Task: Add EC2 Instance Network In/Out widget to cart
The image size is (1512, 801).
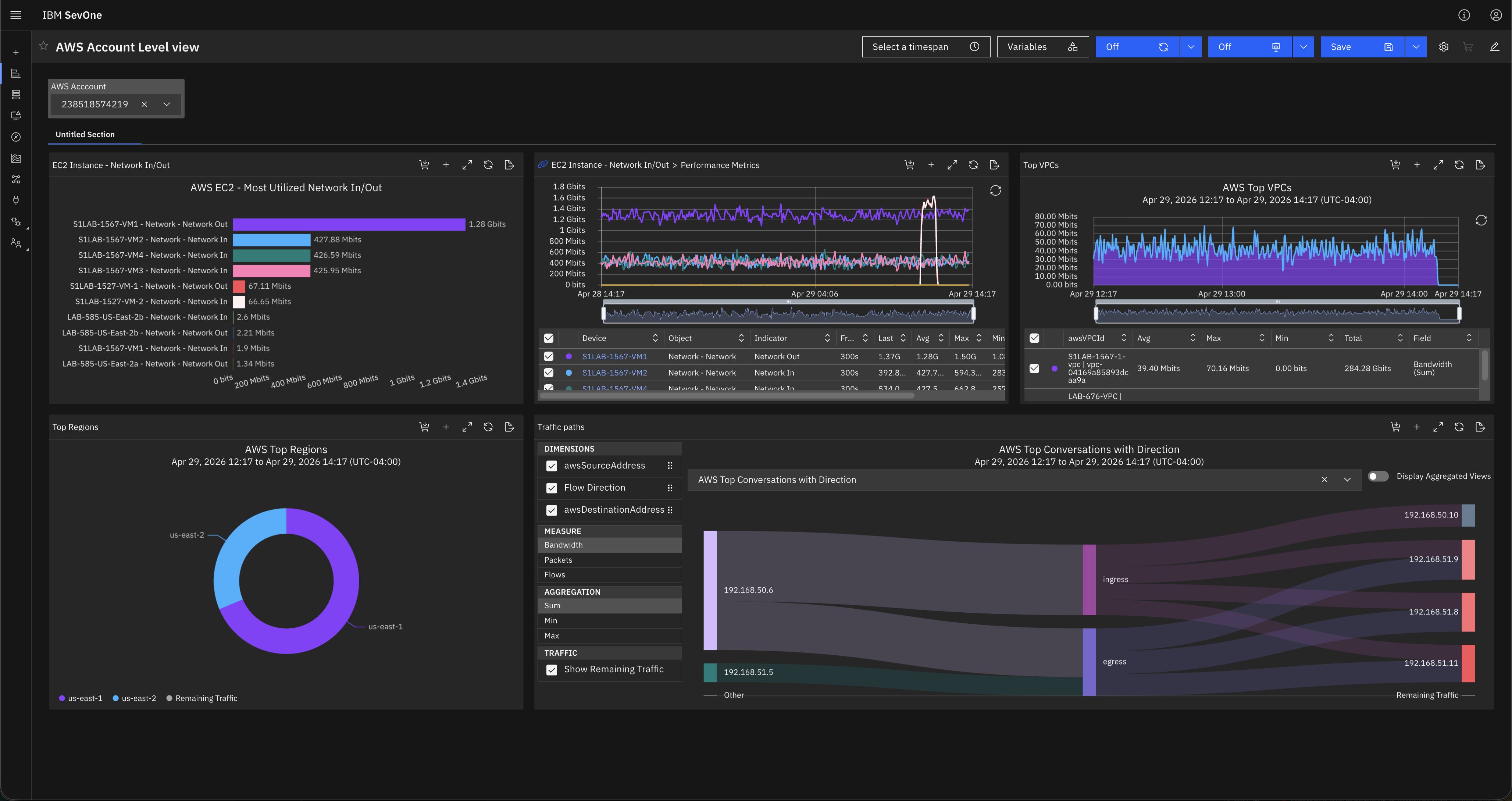Action: pos(424,165)
